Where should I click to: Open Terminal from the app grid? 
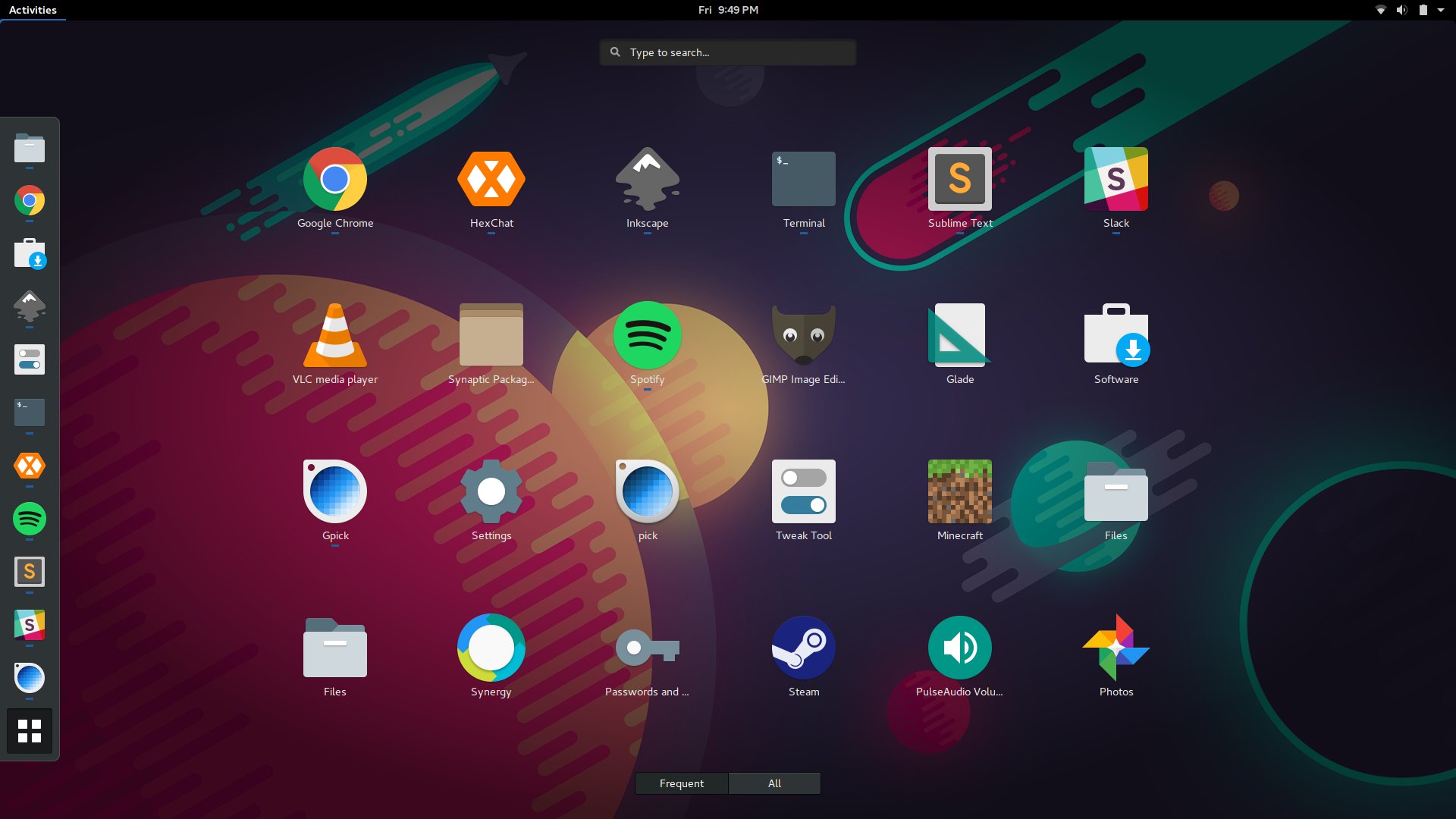(x=804, y=180)
